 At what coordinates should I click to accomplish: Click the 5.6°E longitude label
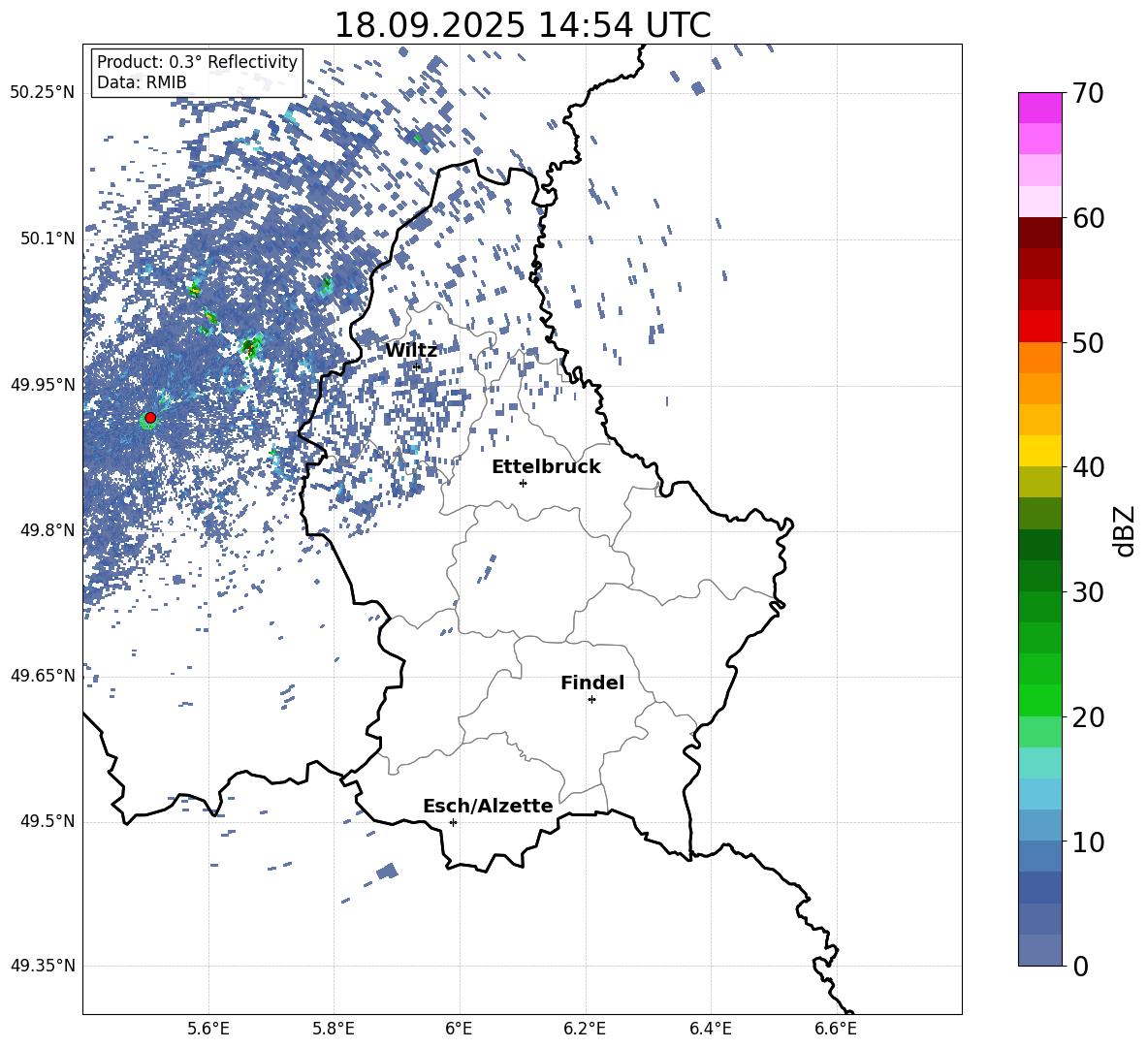coord(208,1029)
